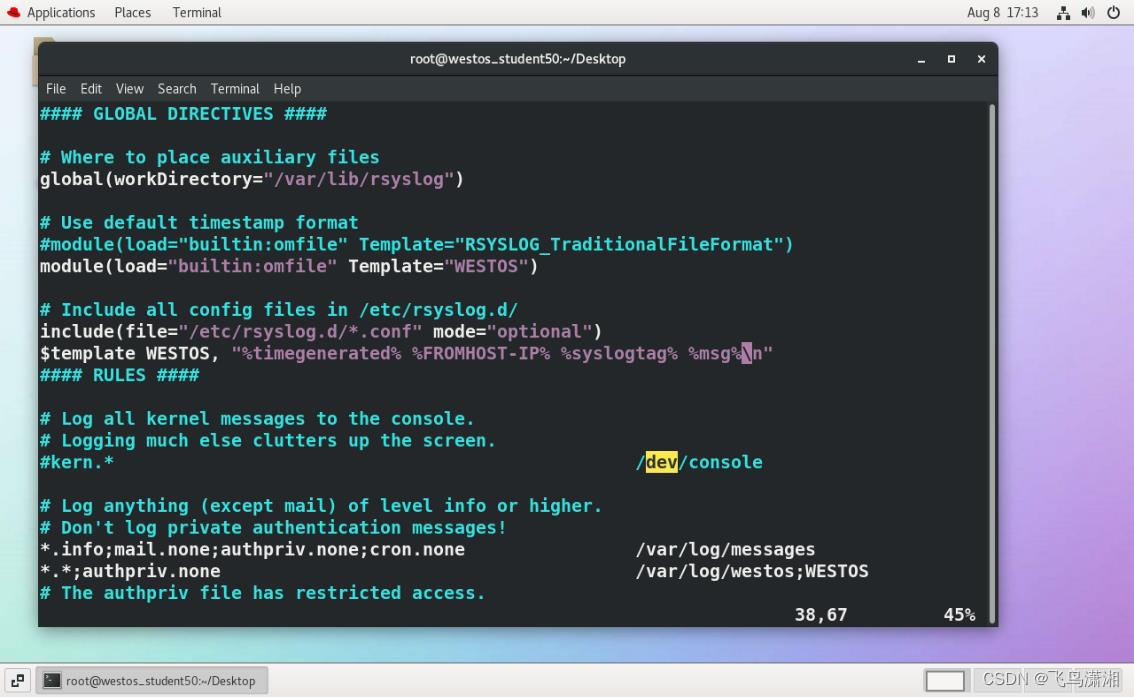Click the text %FROMHOST-IP%
The width and height of the screenshot is (1134, 697).
pyautogui.click(x=481, y=354)
